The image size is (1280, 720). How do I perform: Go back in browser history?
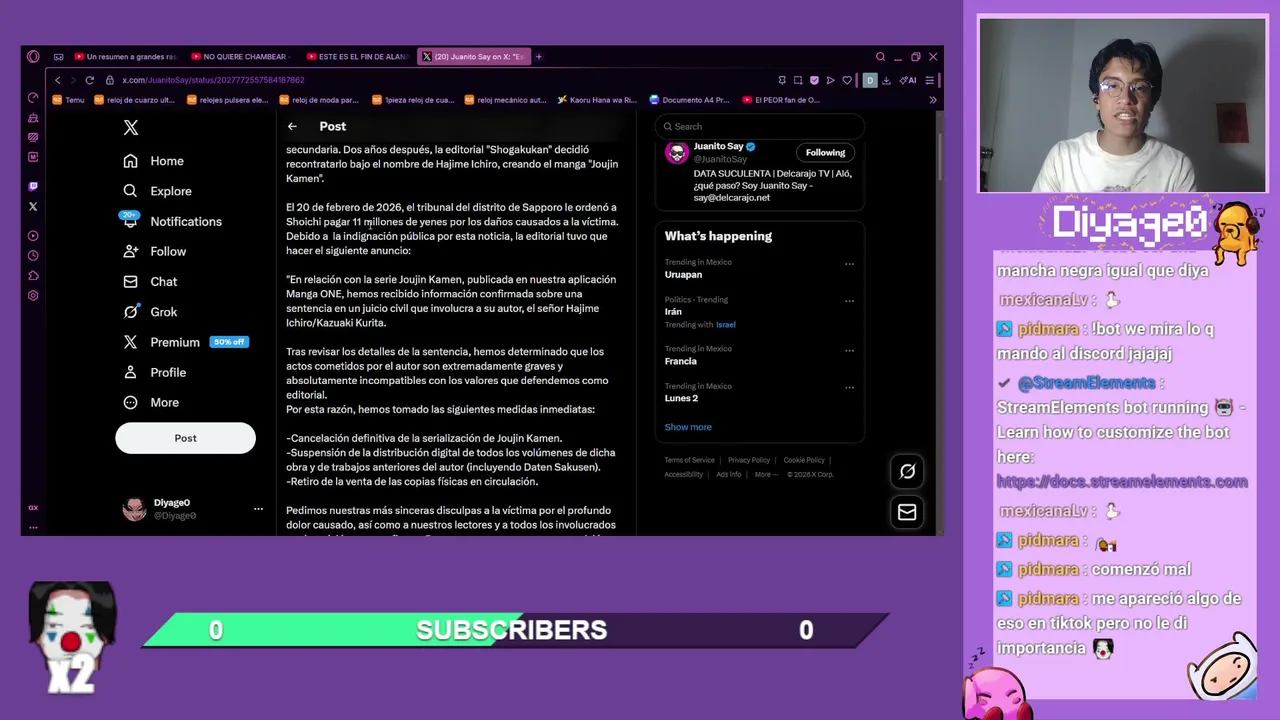58,80
